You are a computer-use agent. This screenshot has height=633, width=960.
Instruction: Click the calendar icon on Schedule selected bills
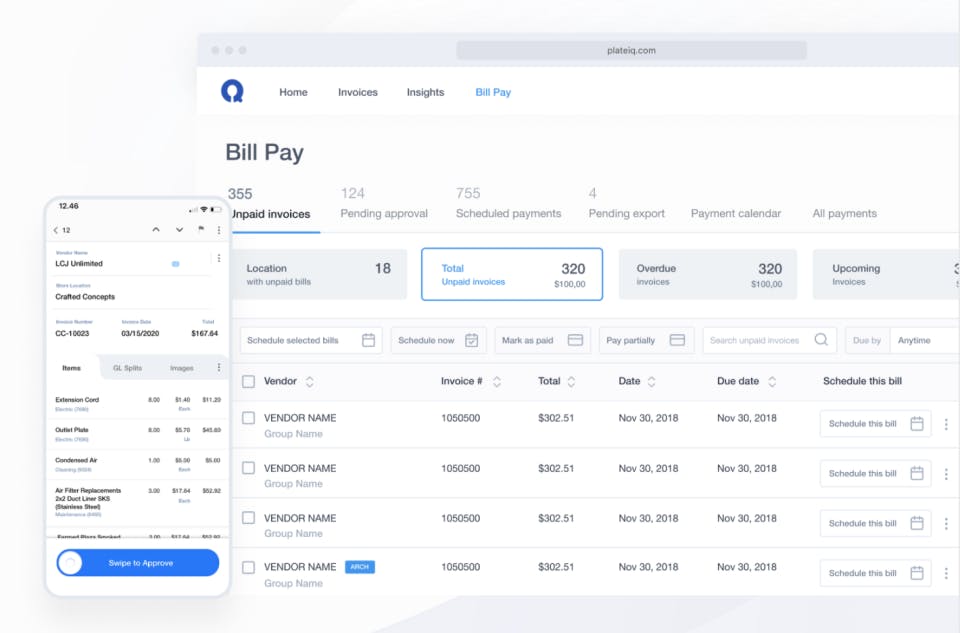(369, 340)
